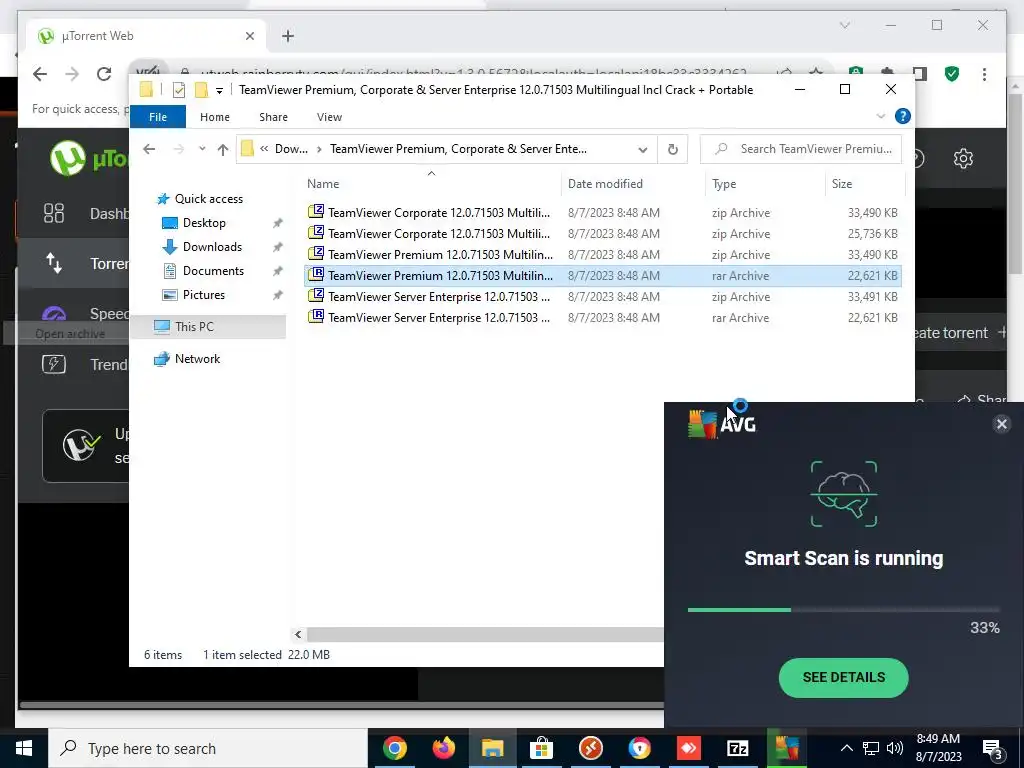Open AVG from the taskbar

(786, 748)
